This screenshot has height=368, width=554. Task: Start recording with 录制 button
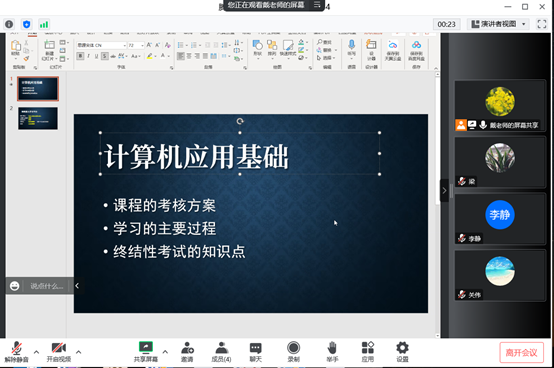tap(293, 352)
